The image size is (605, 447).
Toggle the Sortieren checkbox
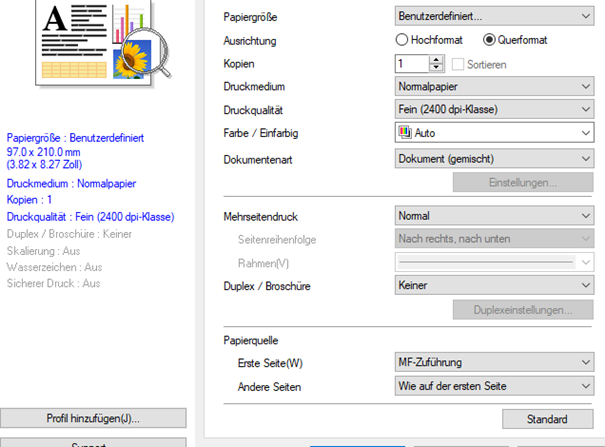click(x=459, y=64)
